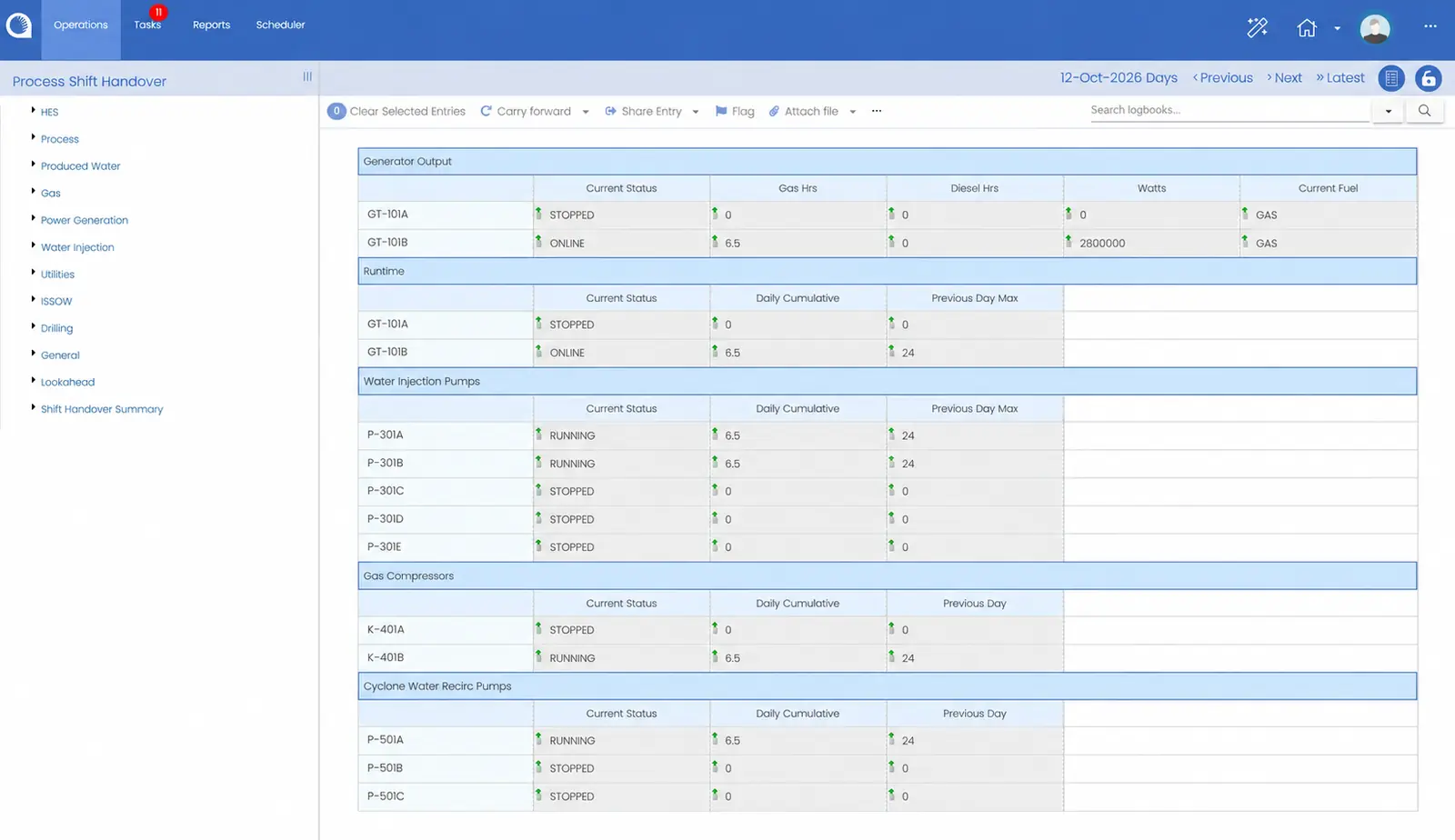This screenshot has height=840, width=1455.
Task: Click arrow icon beside GT-101A STOPPED in Generator Output
Action: (x=538, y=214)
